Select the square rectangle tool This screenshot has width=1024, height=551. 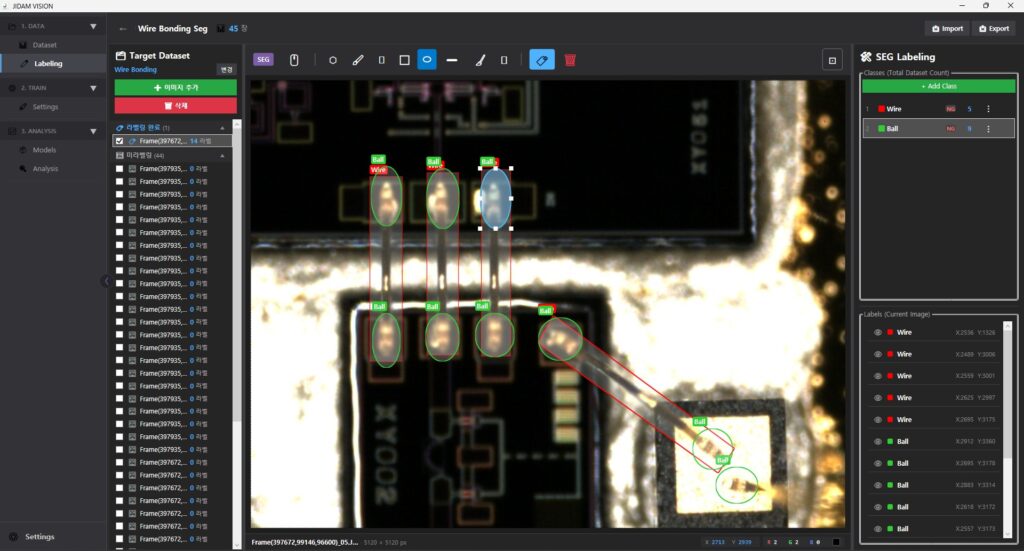click(x=404, y=60)
